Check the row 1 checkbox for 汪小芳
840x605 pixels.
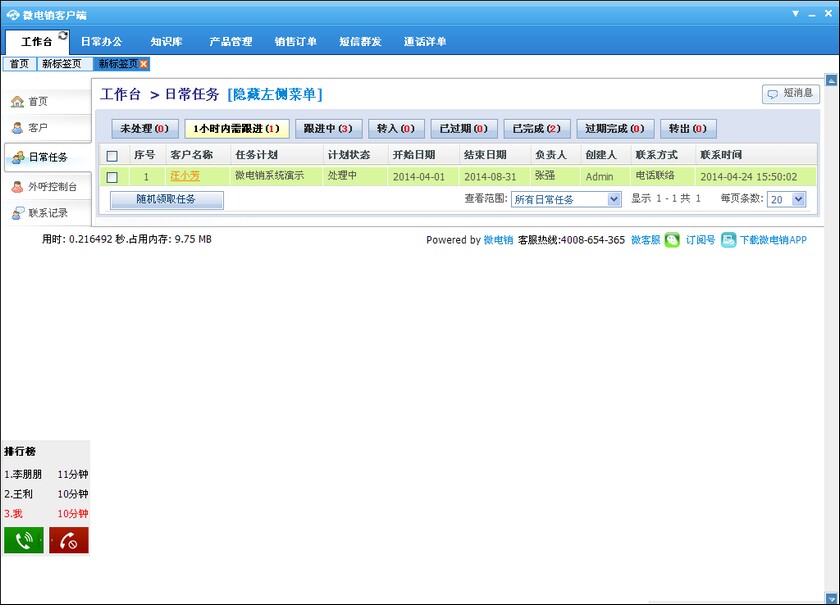112,177
